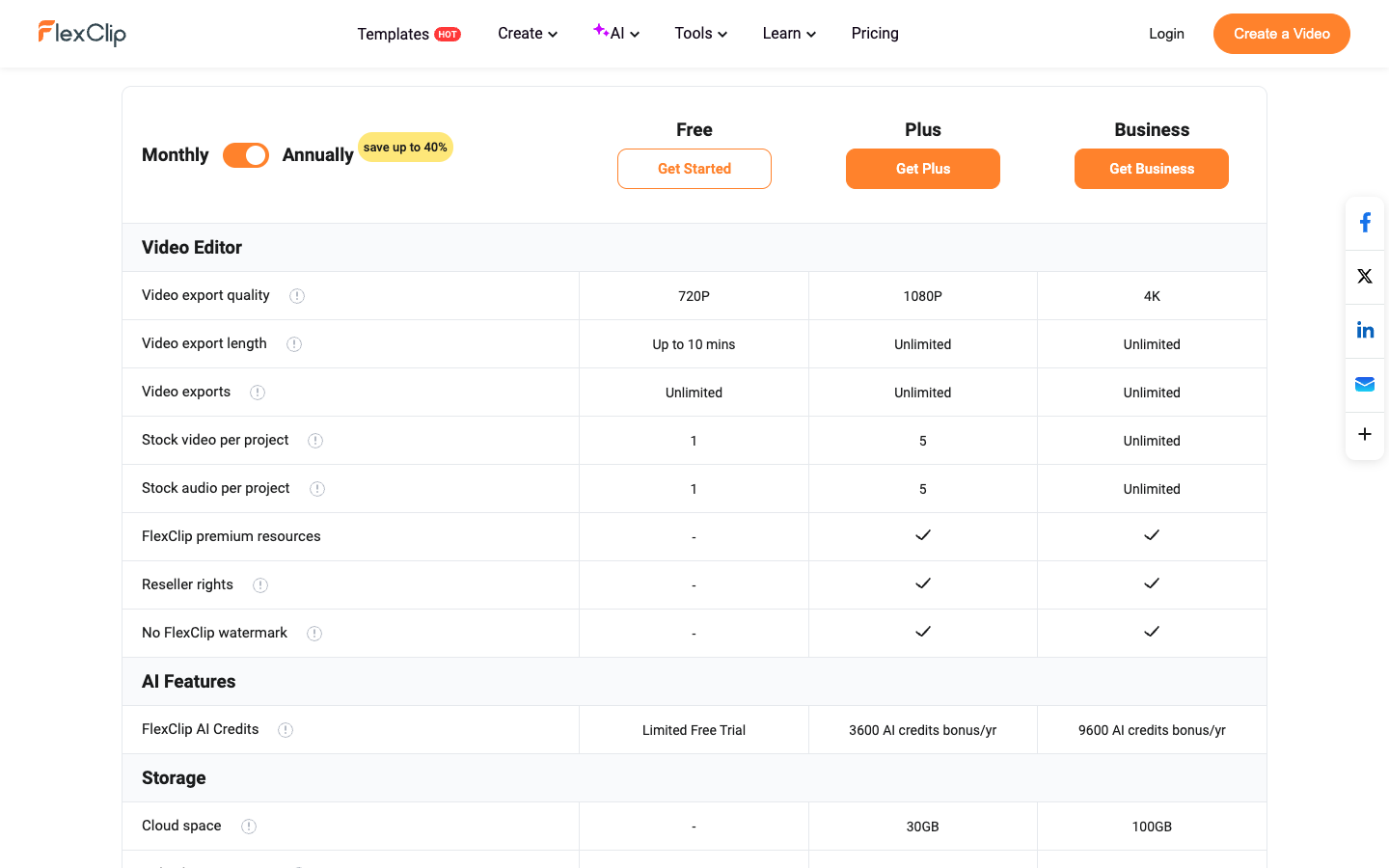Image resolution: width=1389 pixels, height=868 pixels.
Task: Select Monthly billing label
Action: pyautogui.click(x=175, y=155)
